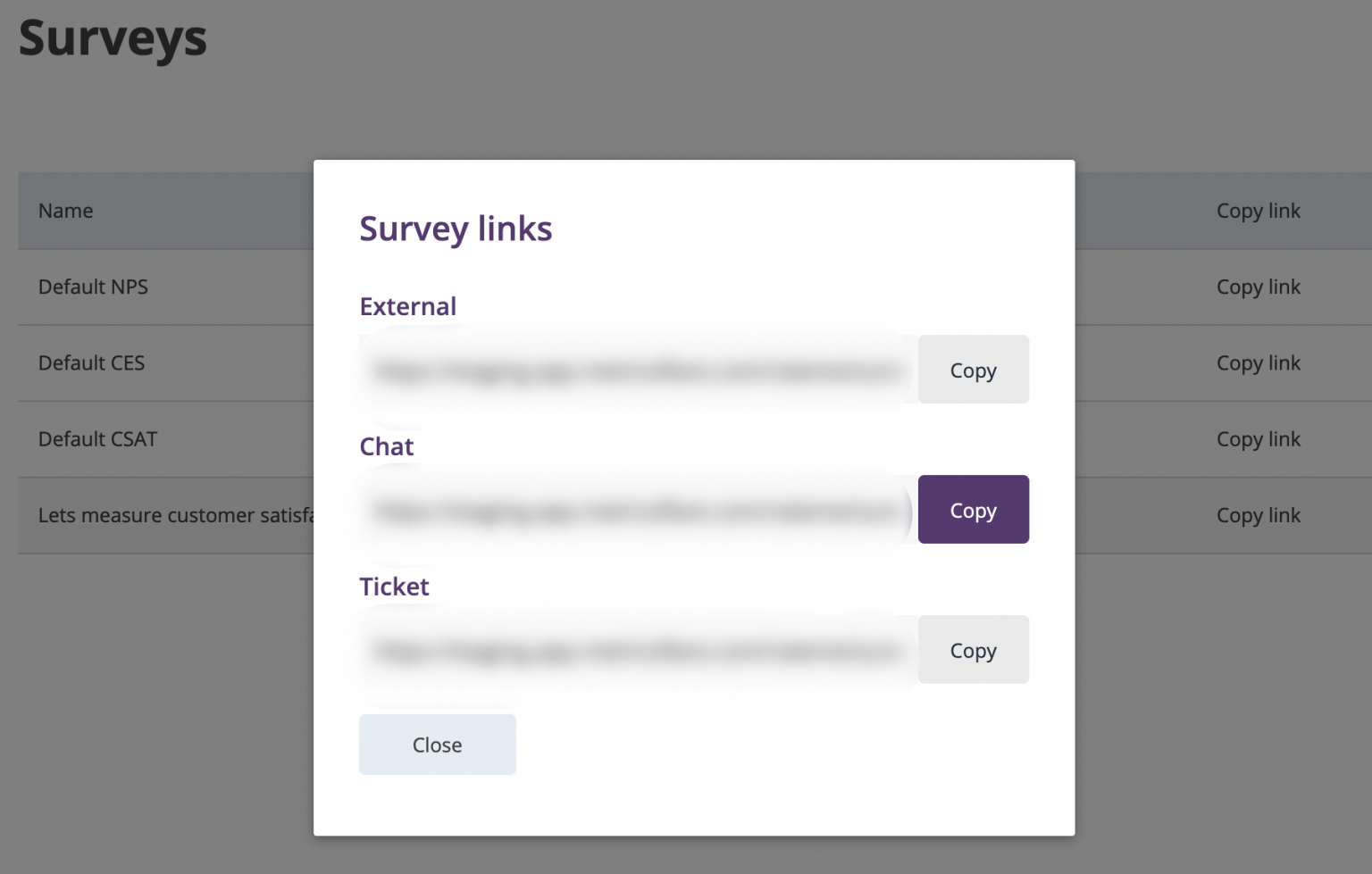Click the Survey links dialog heading
This screenshot has width=1372, height=874.
click(456, 228)
